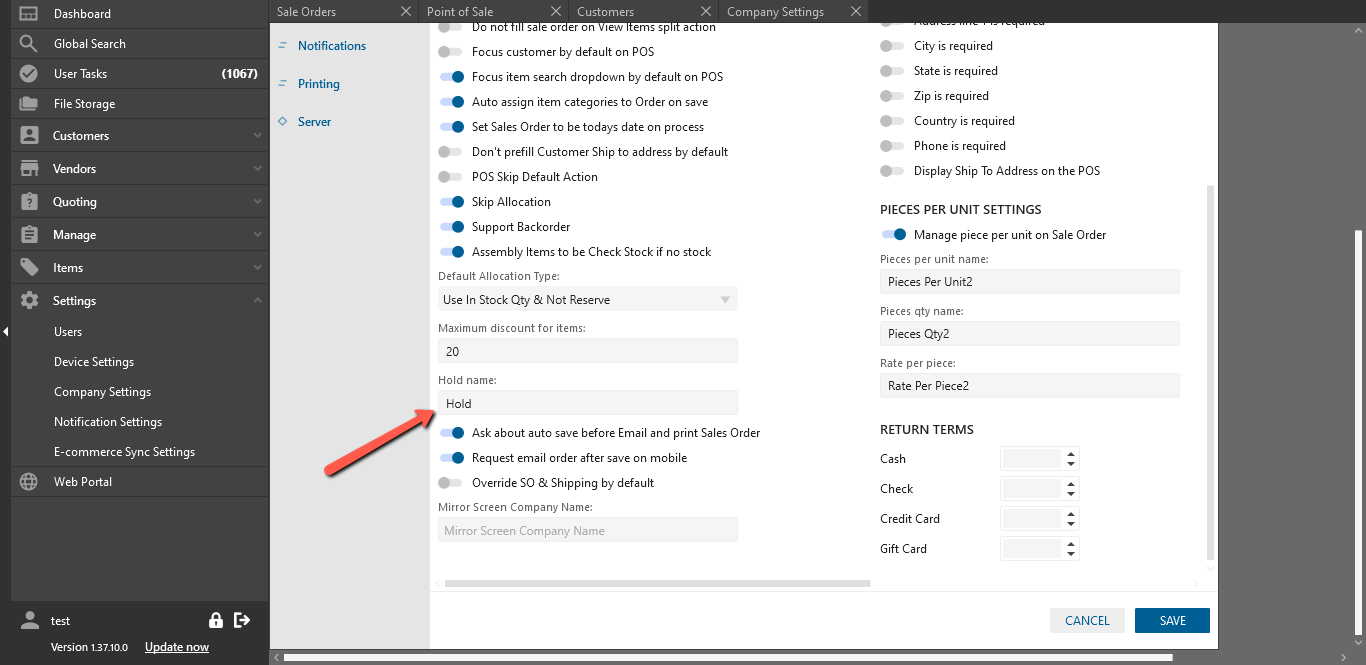Switch to Sale Orders tab
This screenshot has height=665, width=1366.
[306, 12]
